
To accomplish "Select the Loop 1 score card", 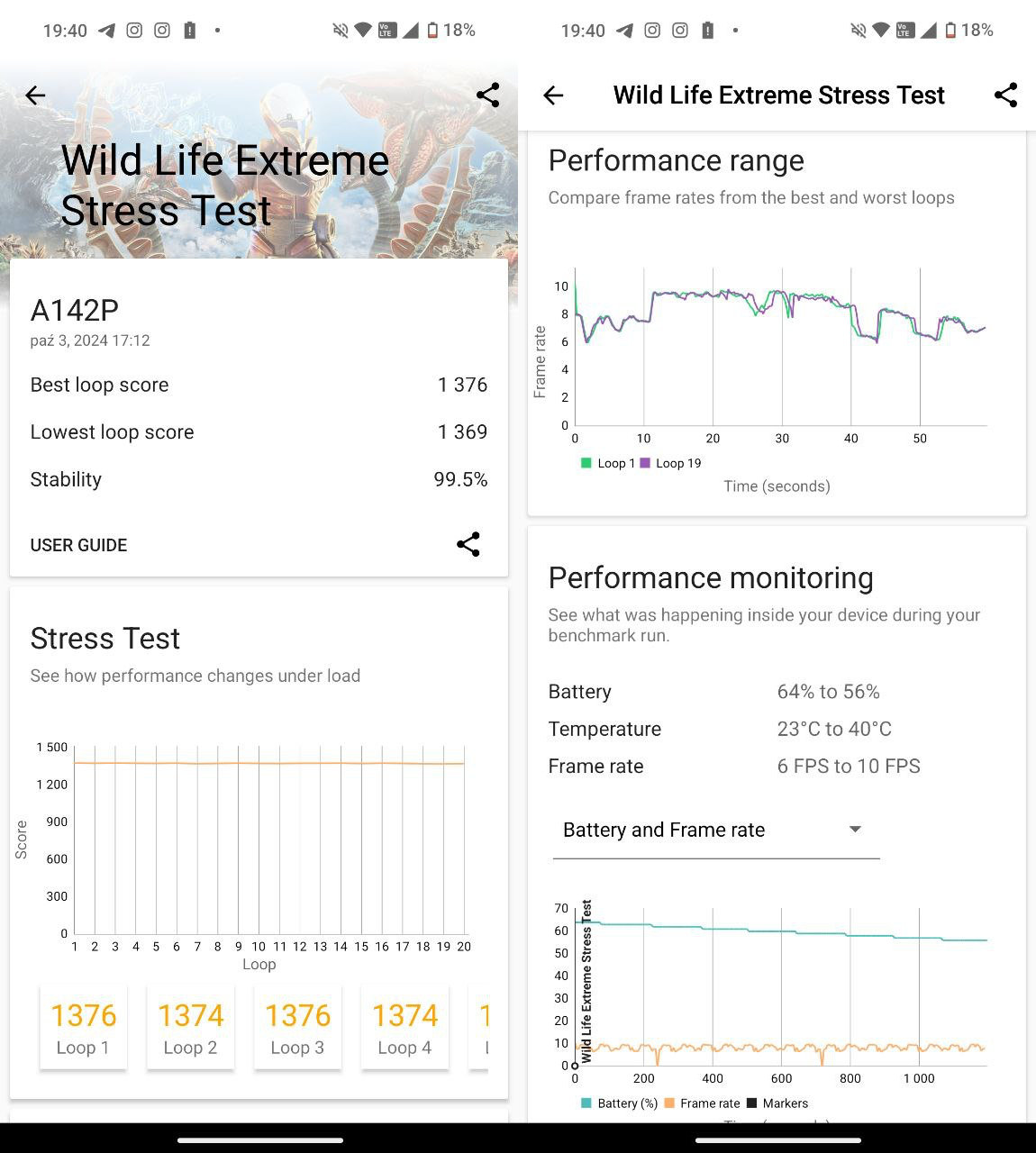I will (x=83, y=1028).
